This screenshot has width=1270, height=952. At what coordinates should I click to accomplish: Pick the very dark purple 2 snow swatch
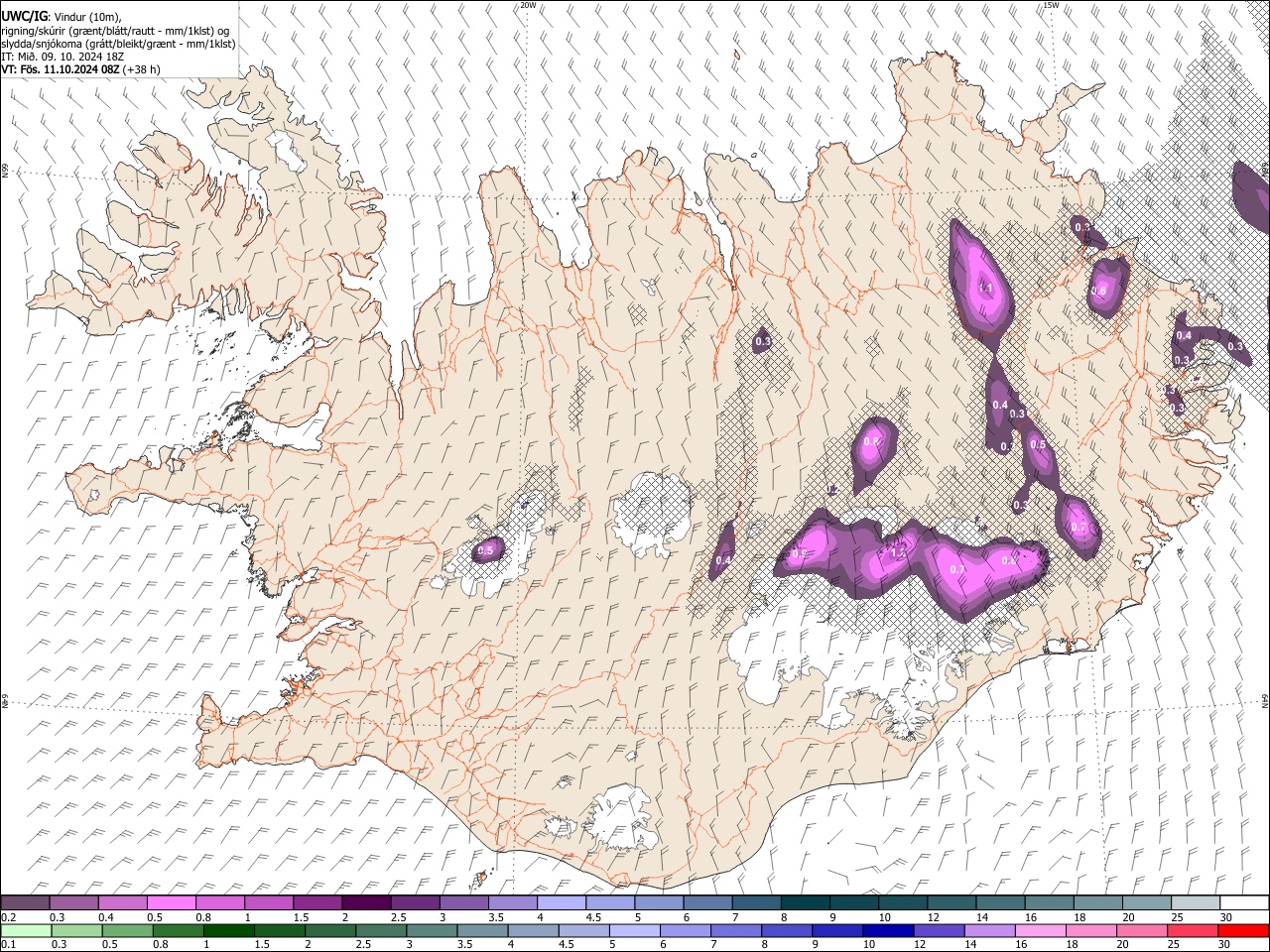366,903
